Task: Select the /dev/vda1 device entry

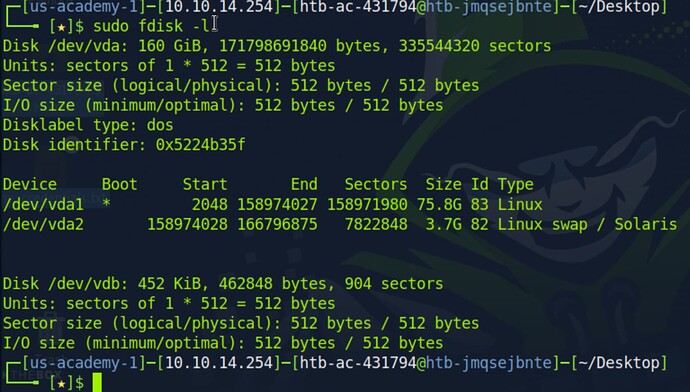Action: pos(43,205)
